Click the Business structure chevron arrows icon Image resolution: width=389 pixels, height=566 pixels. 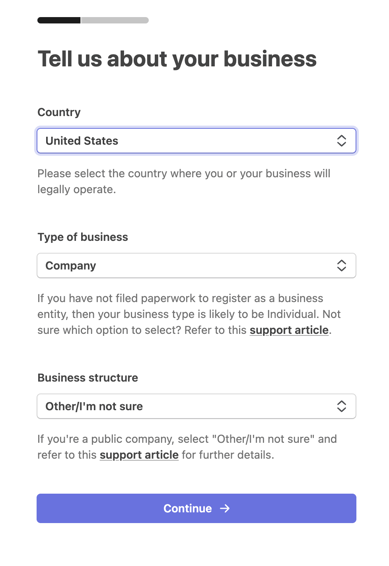click(341, 406)
